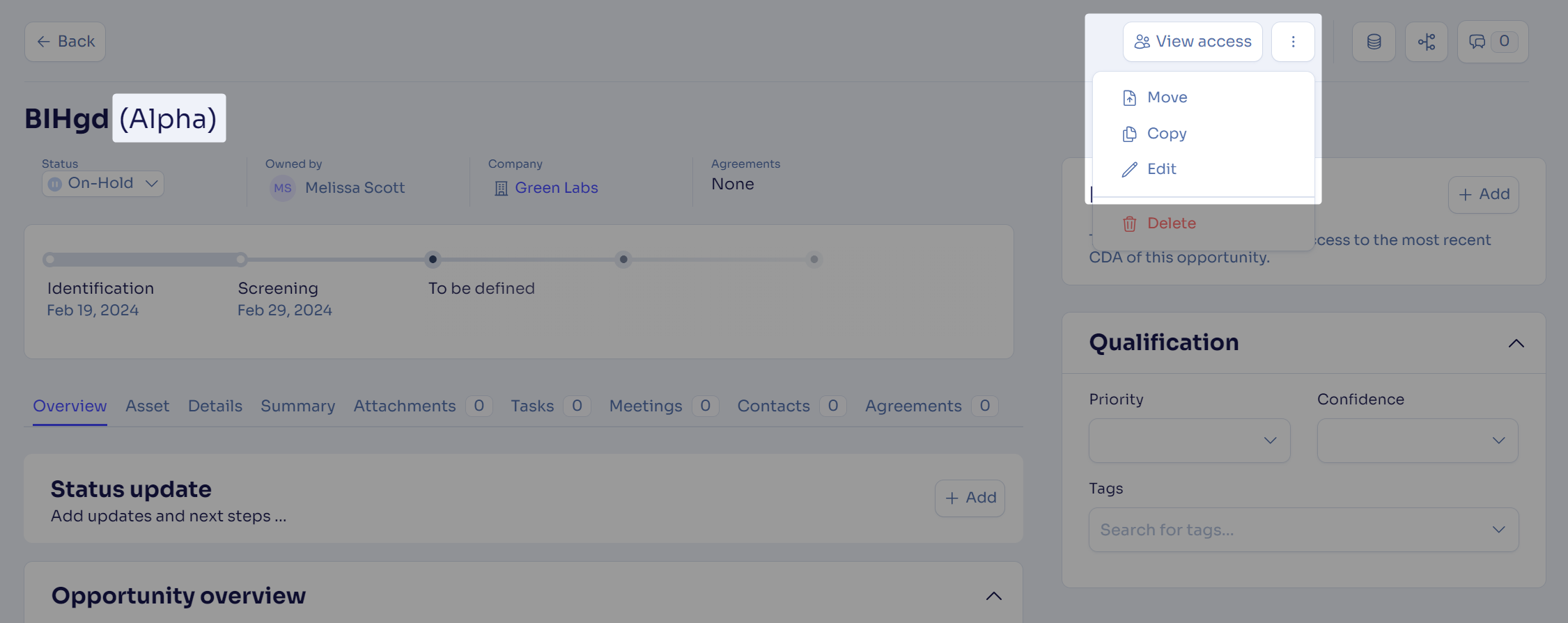Choose Copy in the options menu

click(x=1167, y=134)
